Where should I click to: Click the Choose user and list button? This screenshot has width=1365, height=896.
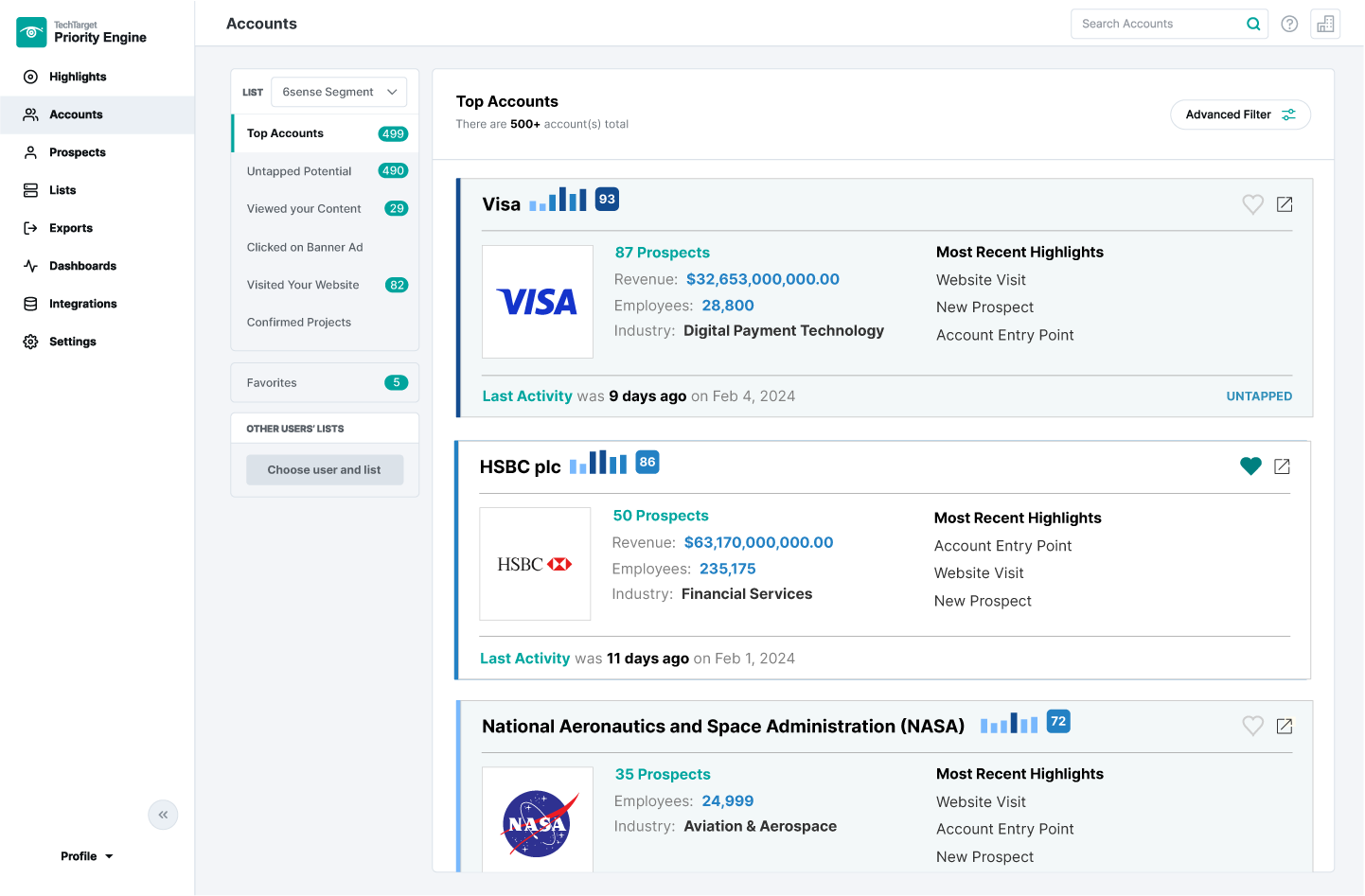325,469
